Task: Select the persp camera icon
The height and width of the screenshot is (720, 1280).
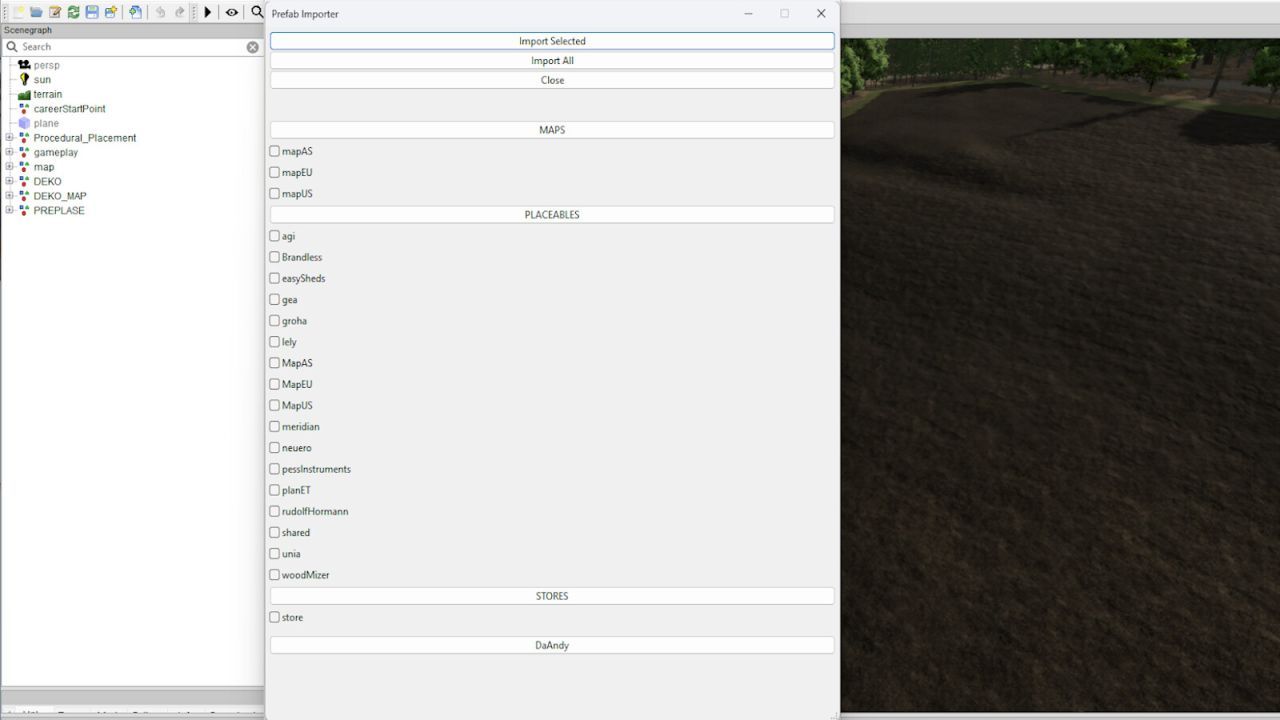Action: [x=23, y=64]
